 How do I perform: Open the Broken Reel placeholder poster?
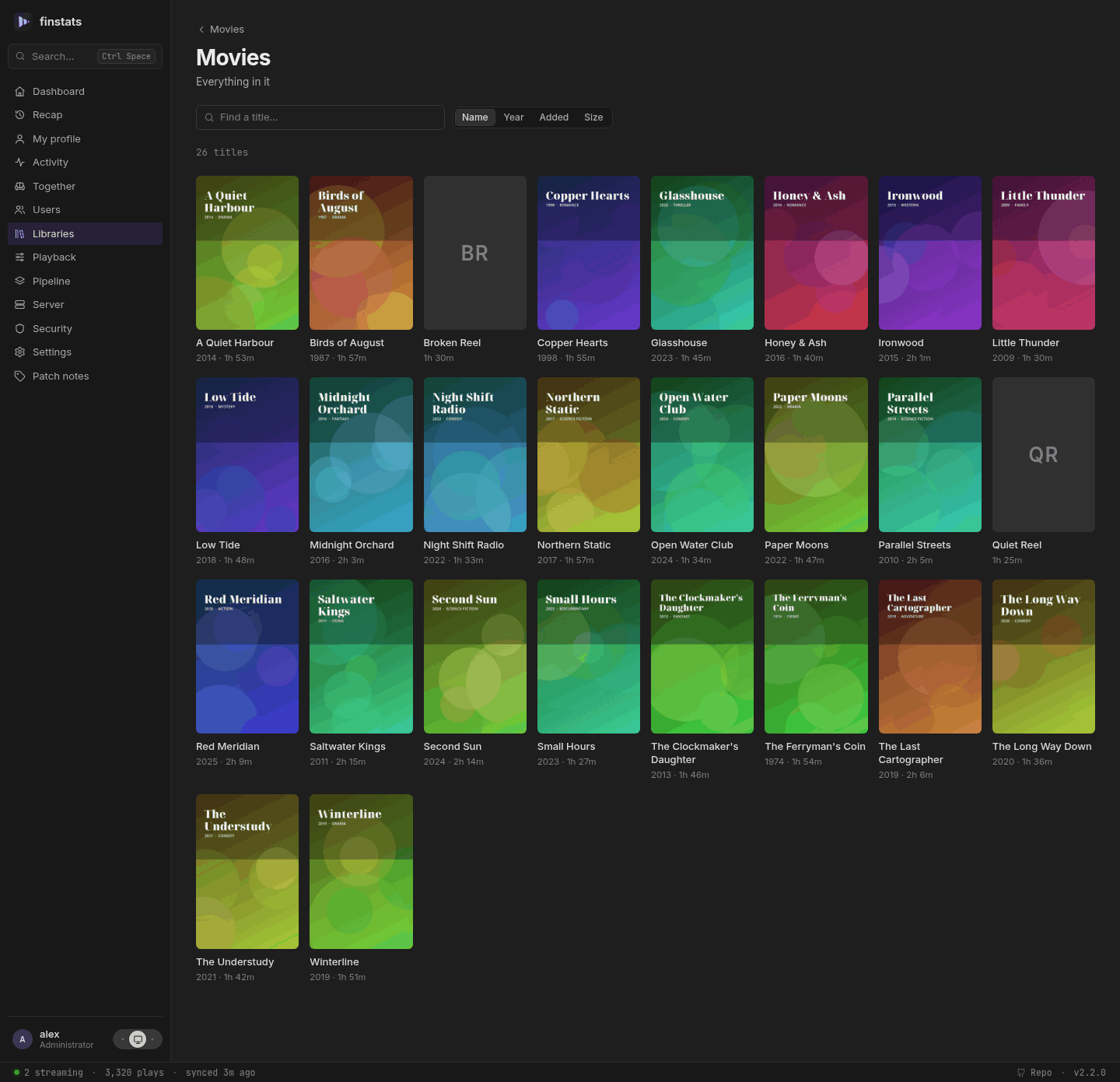[x=475, y=253]
